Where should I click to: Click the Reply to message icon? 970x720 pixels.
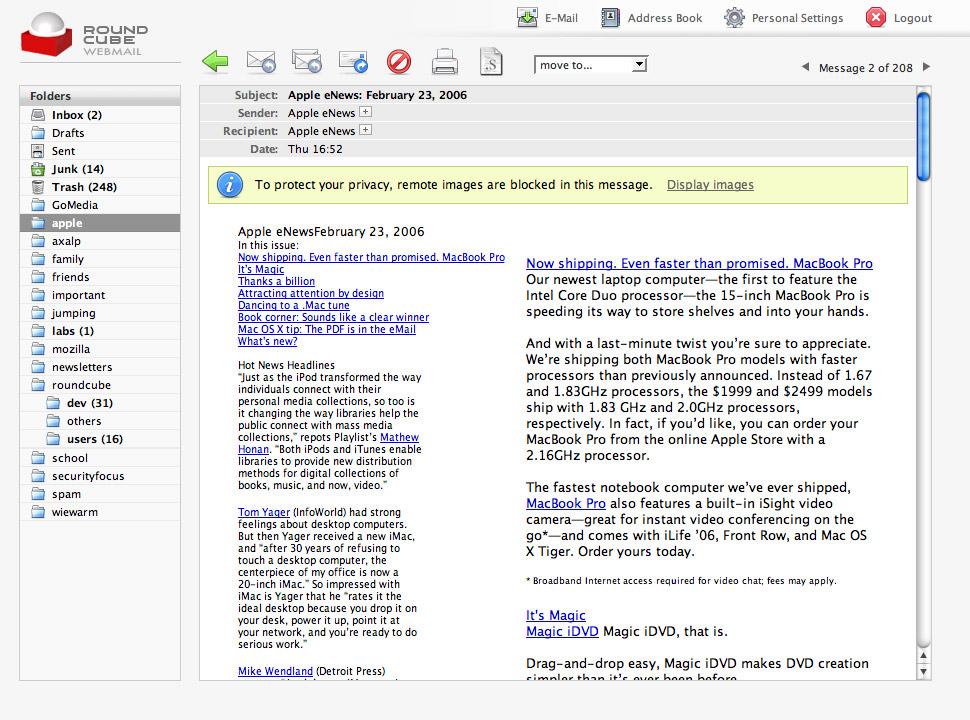260,61
